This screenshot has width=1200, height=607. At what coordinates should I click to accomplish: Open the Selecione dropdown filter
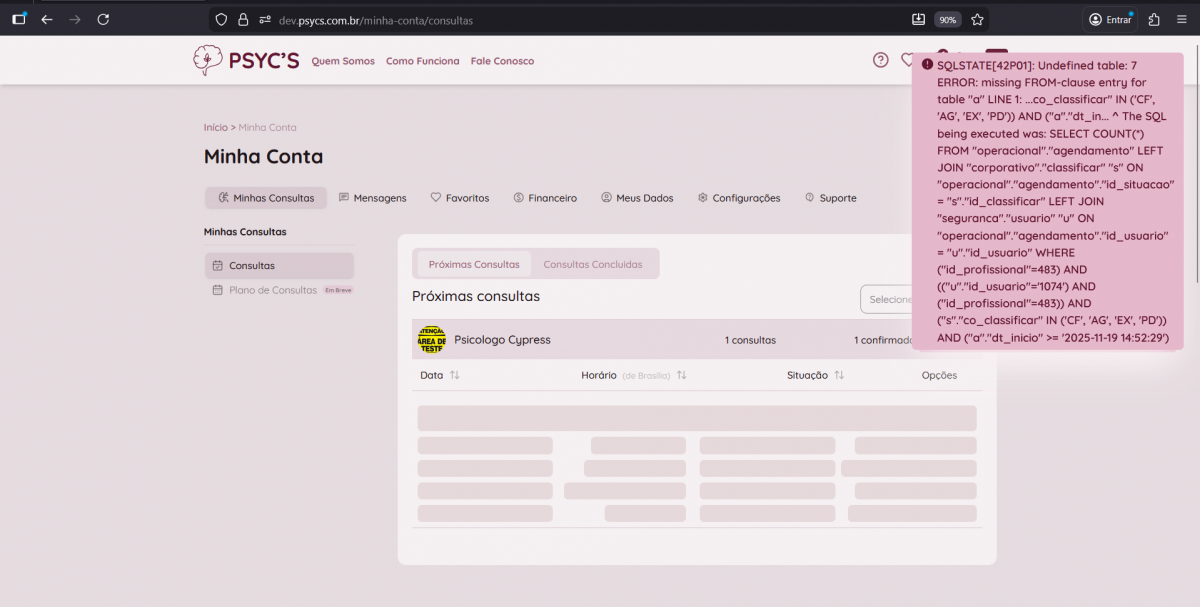point(886,299)
